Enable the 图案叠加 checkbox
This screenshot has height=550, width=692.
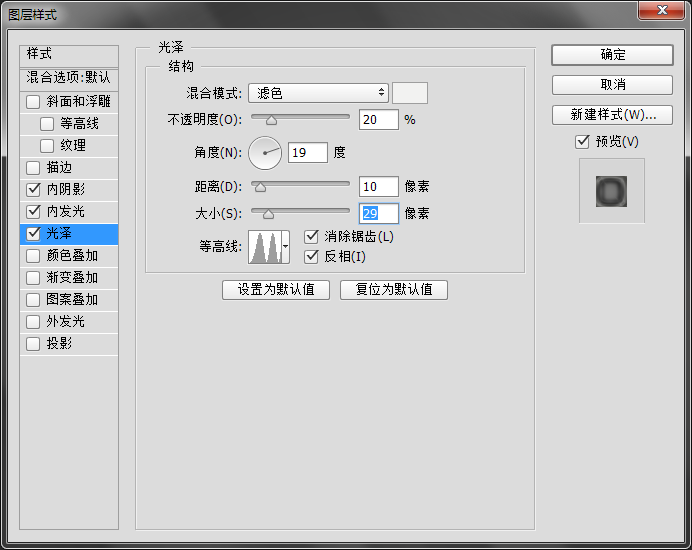[33, 300]
